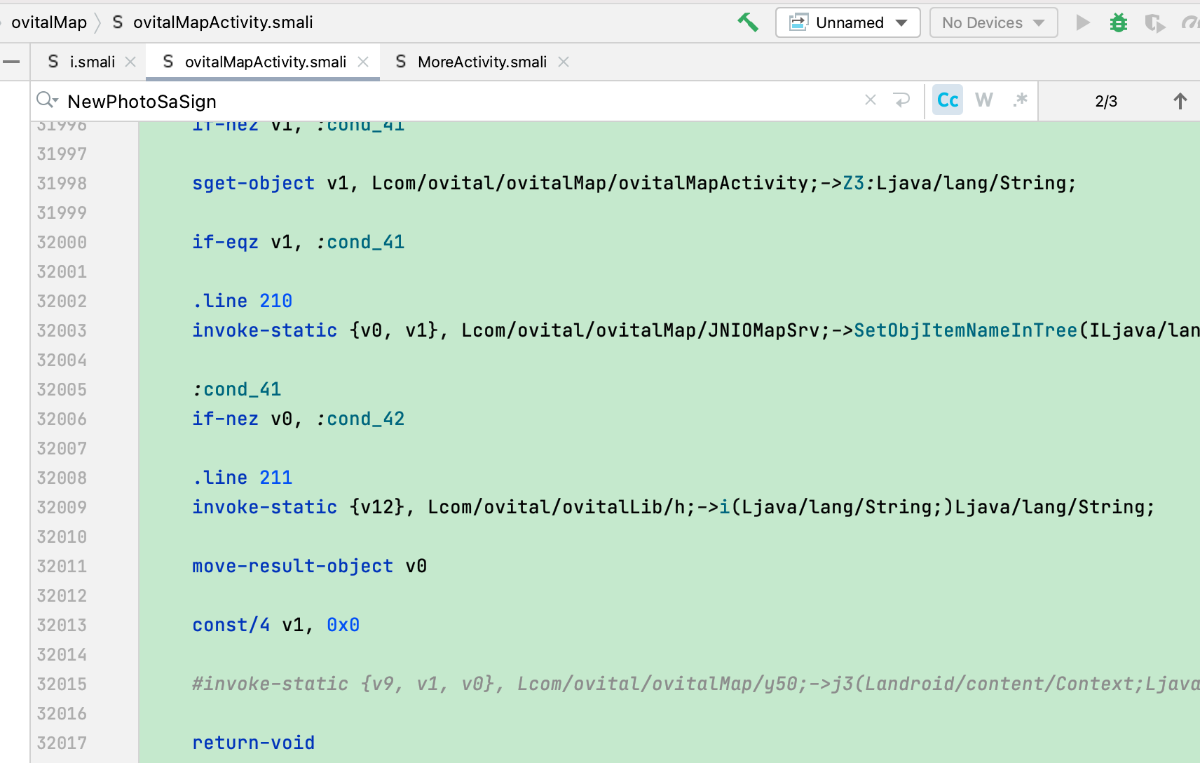Click the ovitalMap breadcrumb item
The height and width of the screenshot is (763, 1200).
pos(48,22)
